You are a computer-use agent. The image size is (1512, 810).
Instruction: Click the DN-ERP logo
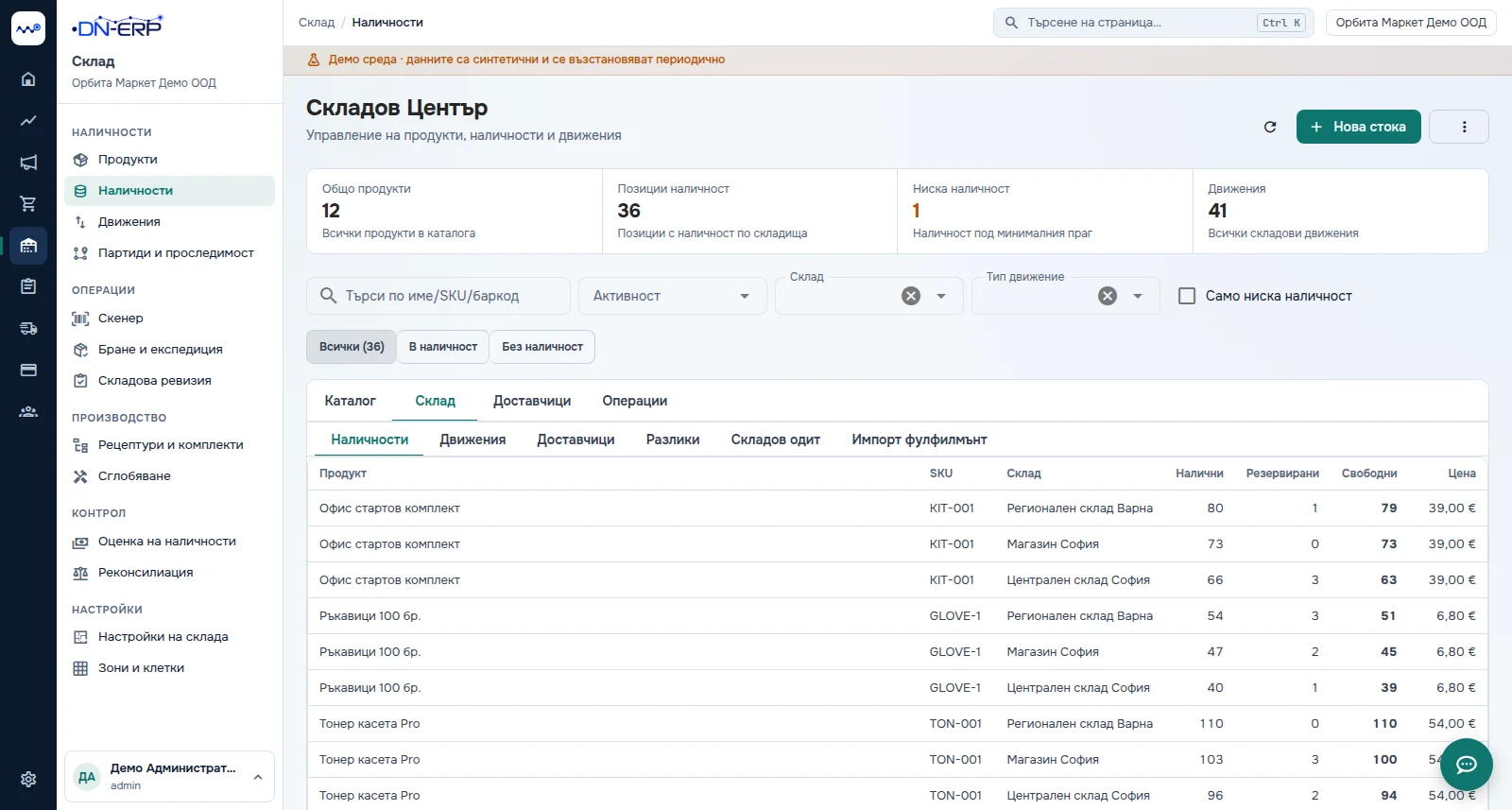coord(117,26)
